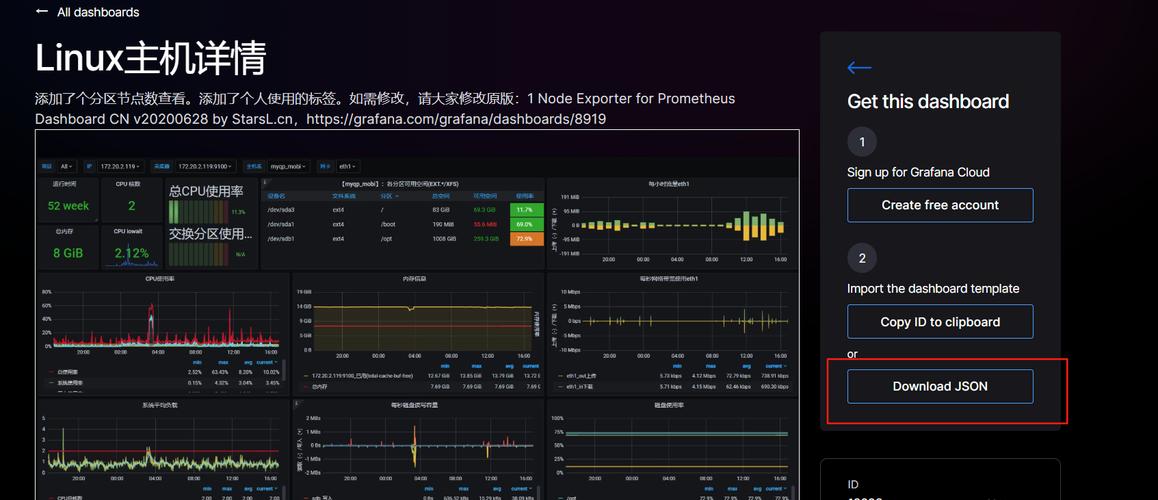The image size is (1158, 500).
Task: Click the 83 GiB total size cell
Action: tap(442, 210)
